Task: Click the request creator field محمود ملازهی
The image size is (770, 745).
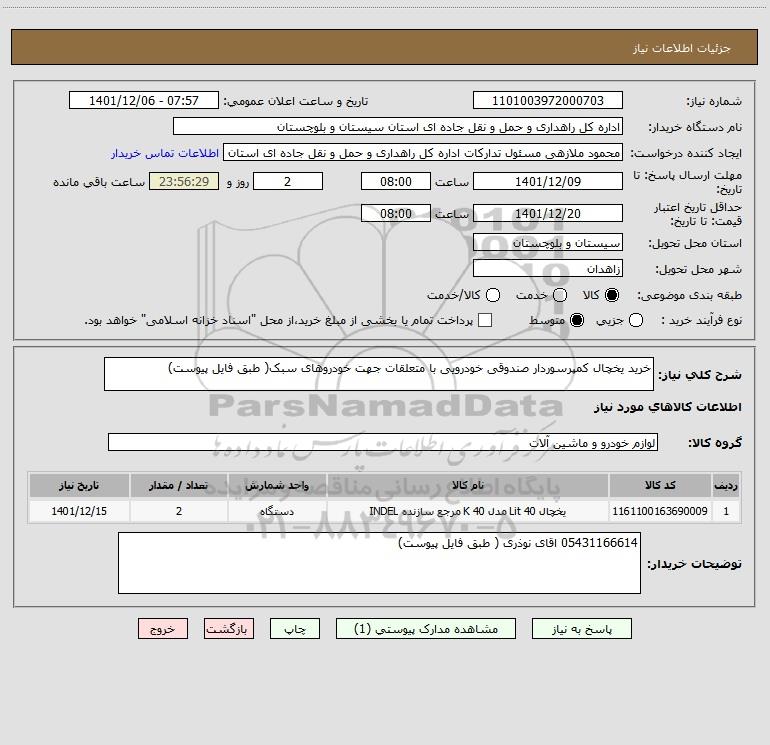Action: point(423,153)
